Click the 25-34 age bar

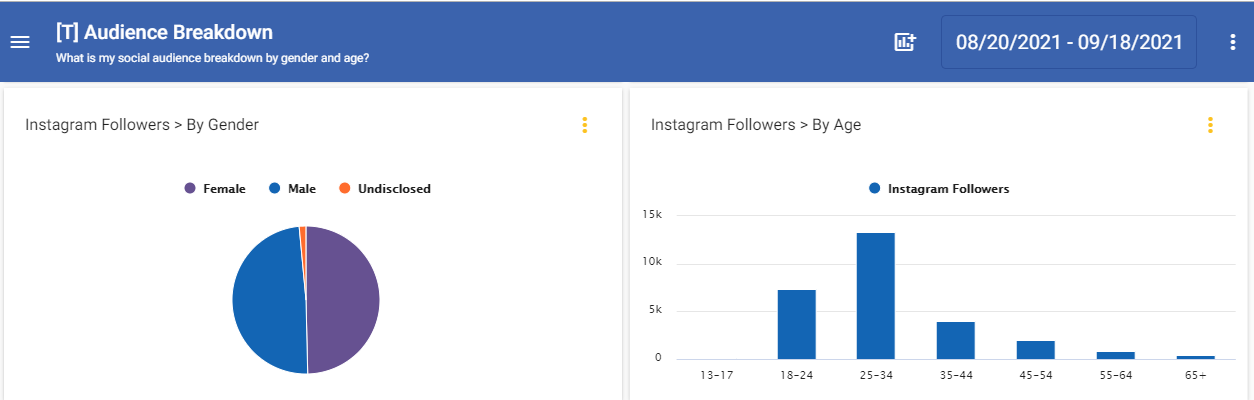point(875,296)
